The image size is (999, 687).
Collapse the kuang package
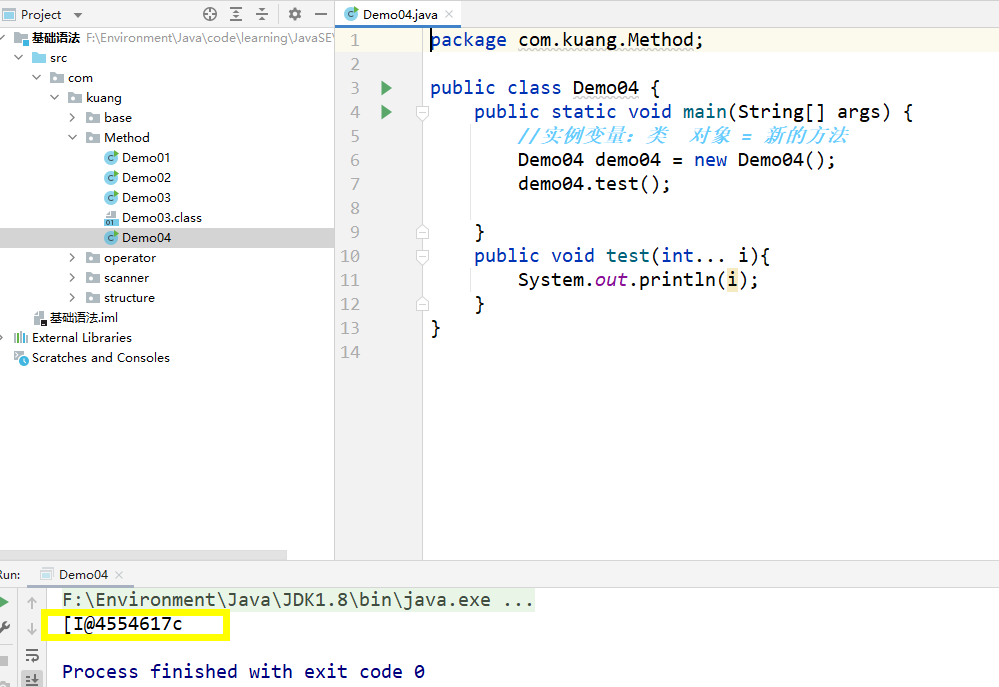[x=55, y=98]
